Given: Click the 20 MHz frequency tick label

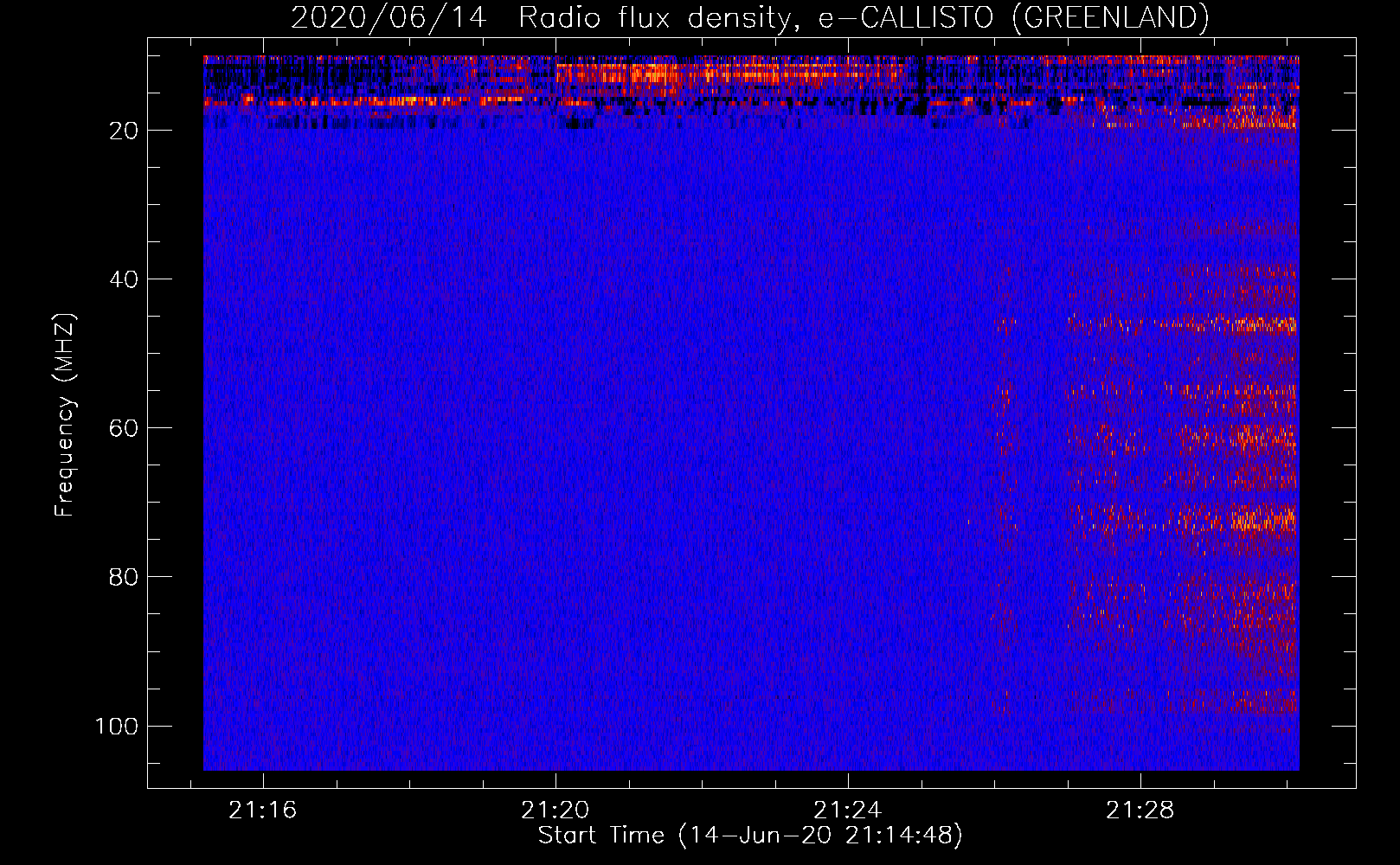Looking at the screenshot, I should (124, 131).
